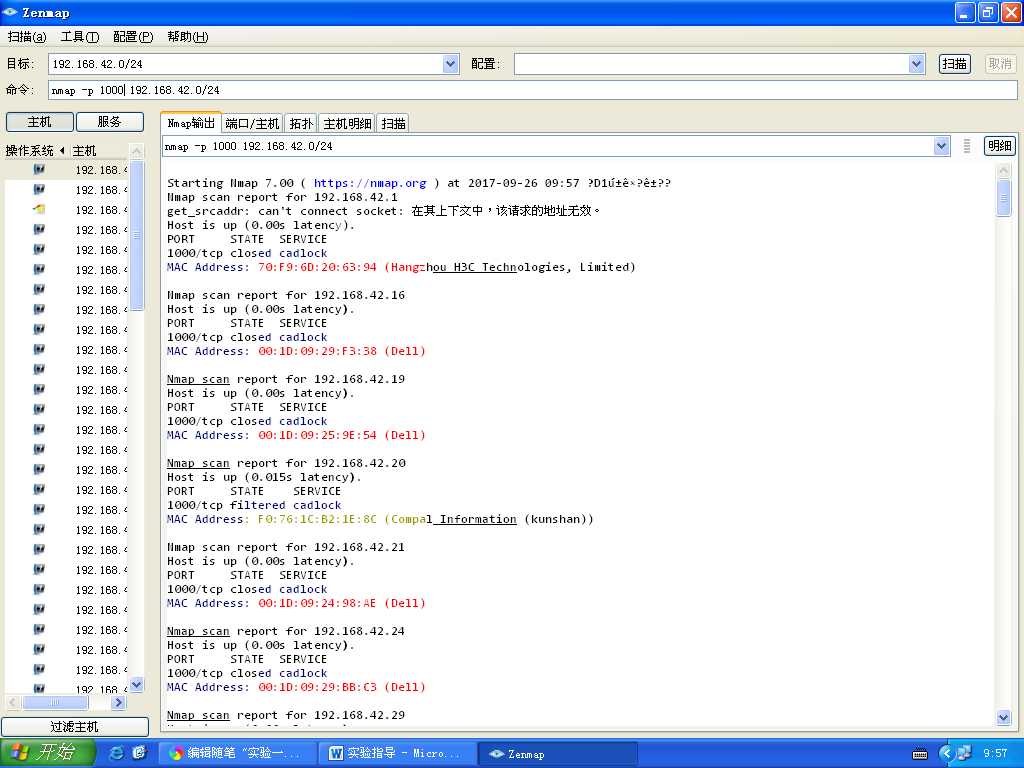
Task: Switch to the 端口/主机 tab
Action: pos(252,123)
